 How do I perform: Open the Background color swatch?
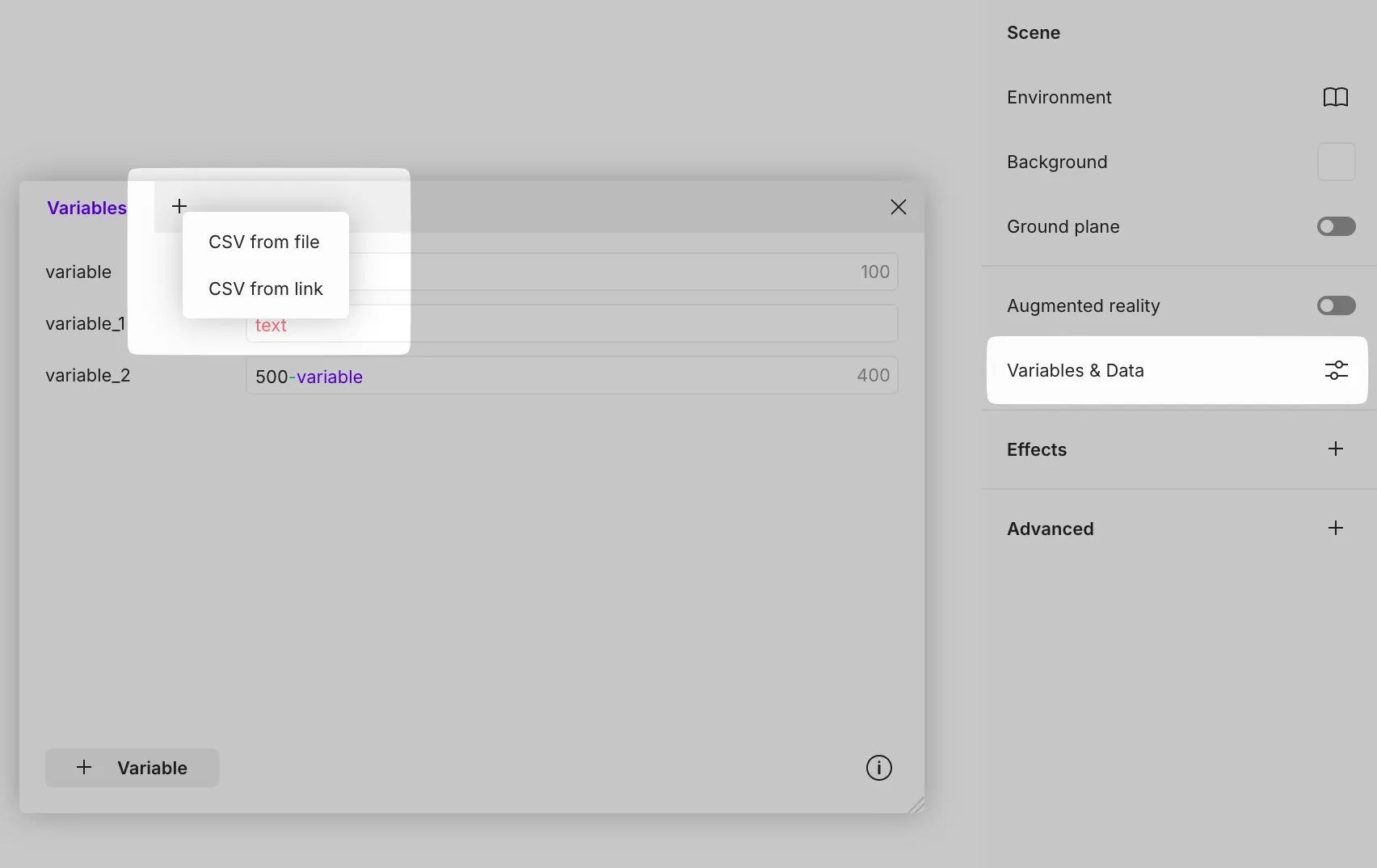click(1336, 162)
